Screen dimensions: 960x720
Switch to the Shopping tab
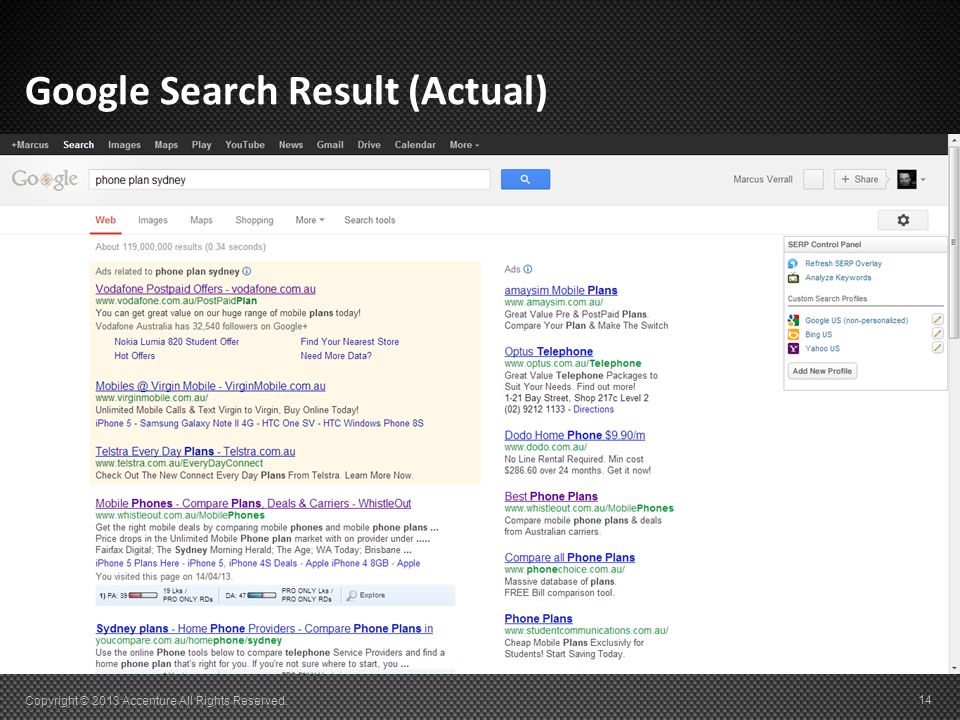pos(254,220)
